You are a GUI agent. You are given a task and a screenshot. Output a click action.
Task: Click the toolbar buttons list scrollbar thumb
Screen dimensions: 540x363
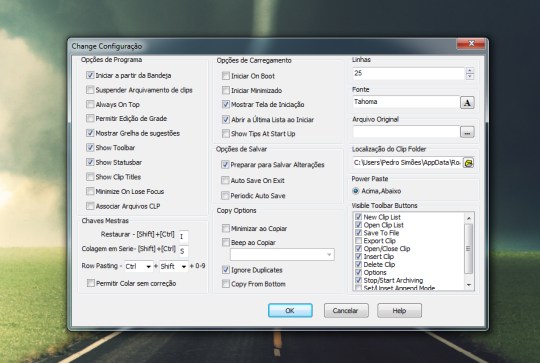pos(469,249)
